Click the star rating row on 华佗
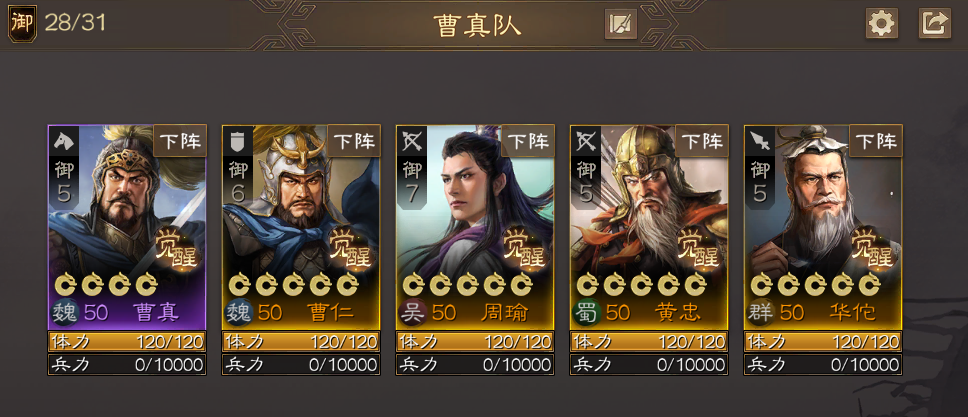Screen dimensions: 968x417 (815, 285)
